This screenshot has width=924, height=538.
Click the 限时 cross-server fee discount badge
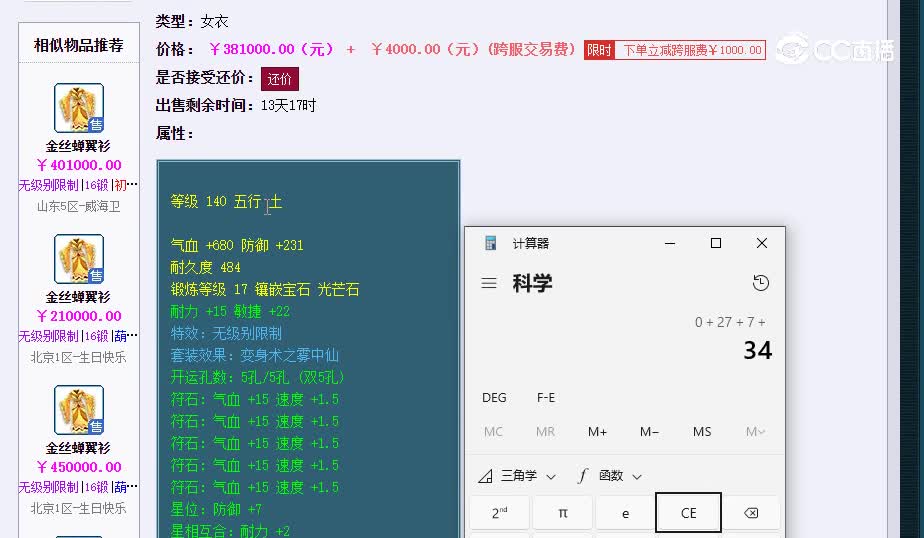coord(675,50)
